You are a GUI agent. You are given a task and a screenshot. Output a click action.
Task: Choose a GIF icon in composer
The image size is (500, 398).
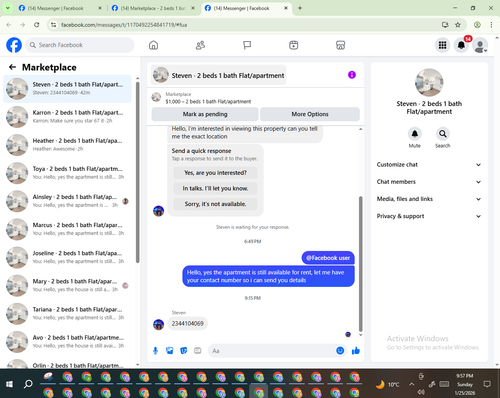point(198,351)
